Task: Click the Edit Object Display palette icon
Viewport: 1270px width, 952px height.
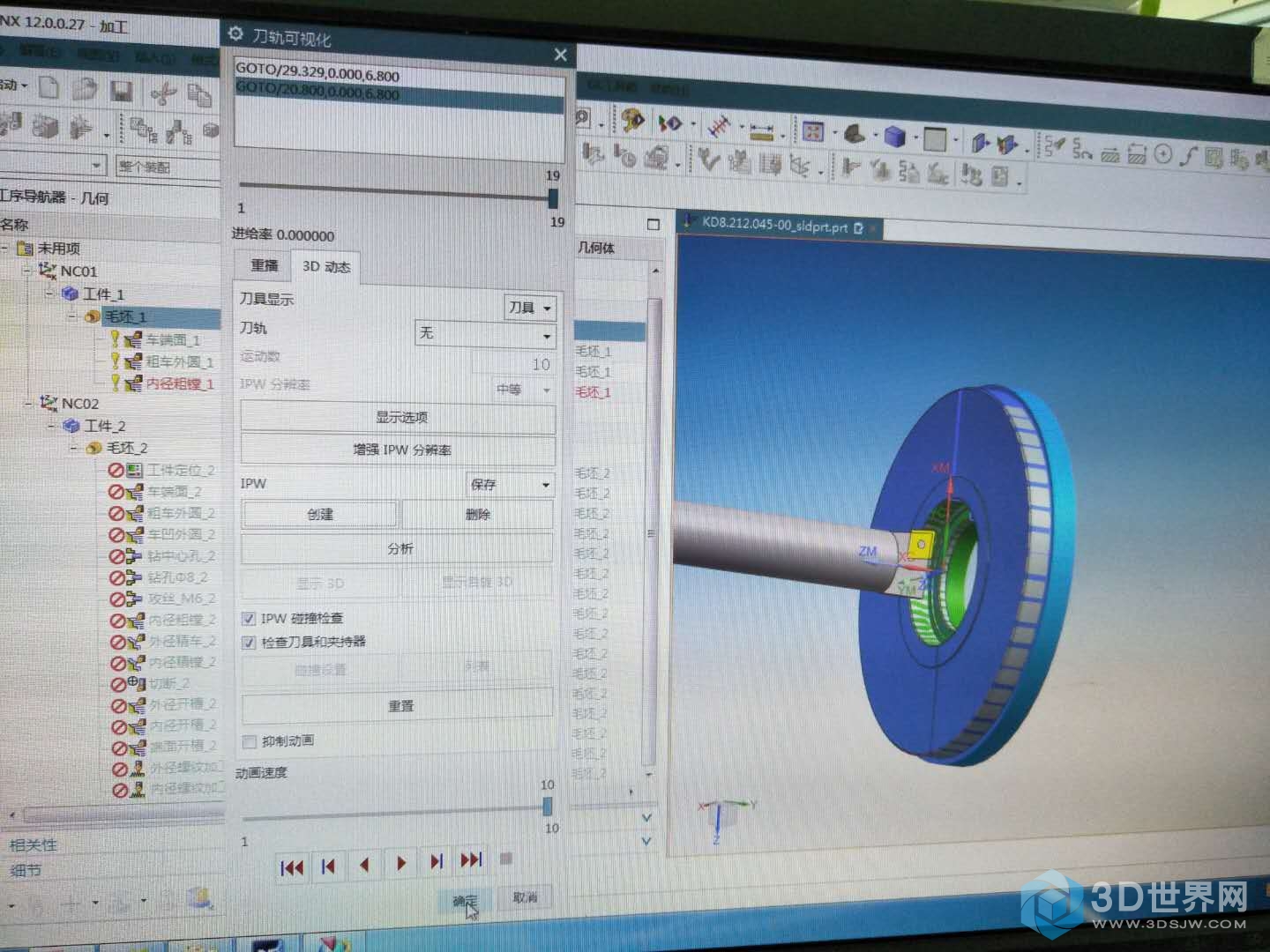Action: pyautogui.click(x=632, y=121)
